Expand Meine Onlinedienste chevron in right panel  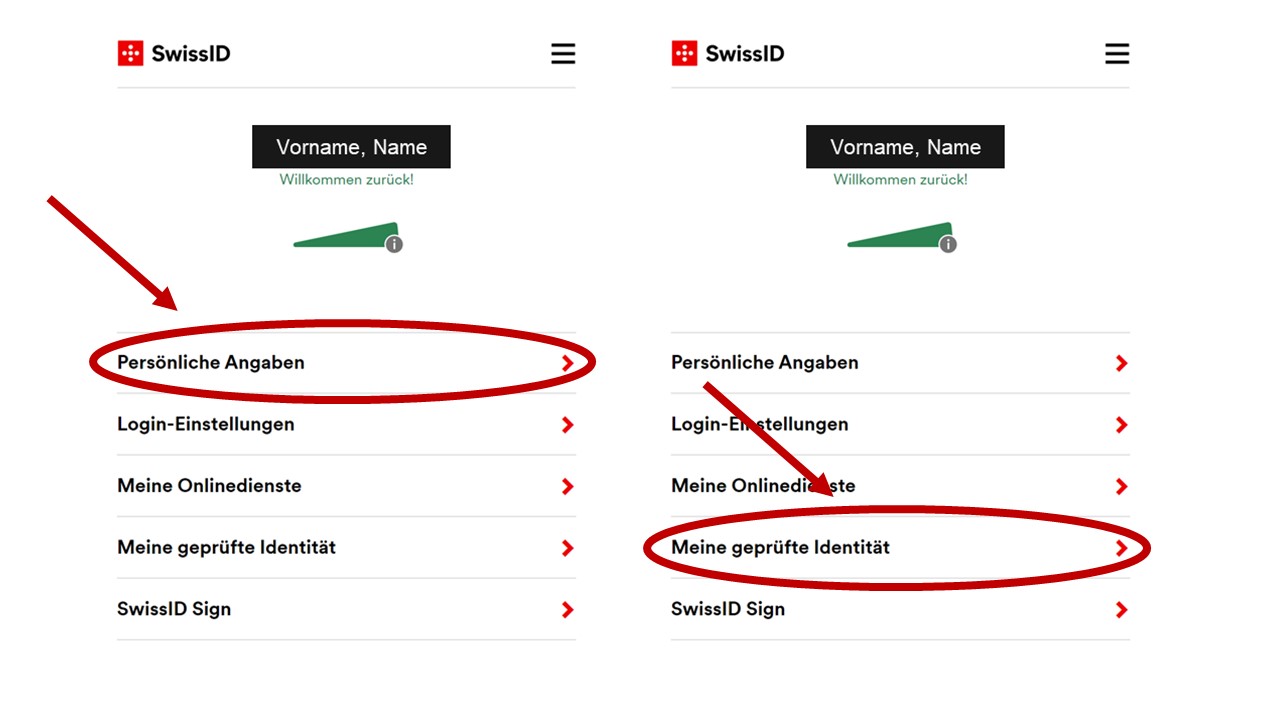1121,487
